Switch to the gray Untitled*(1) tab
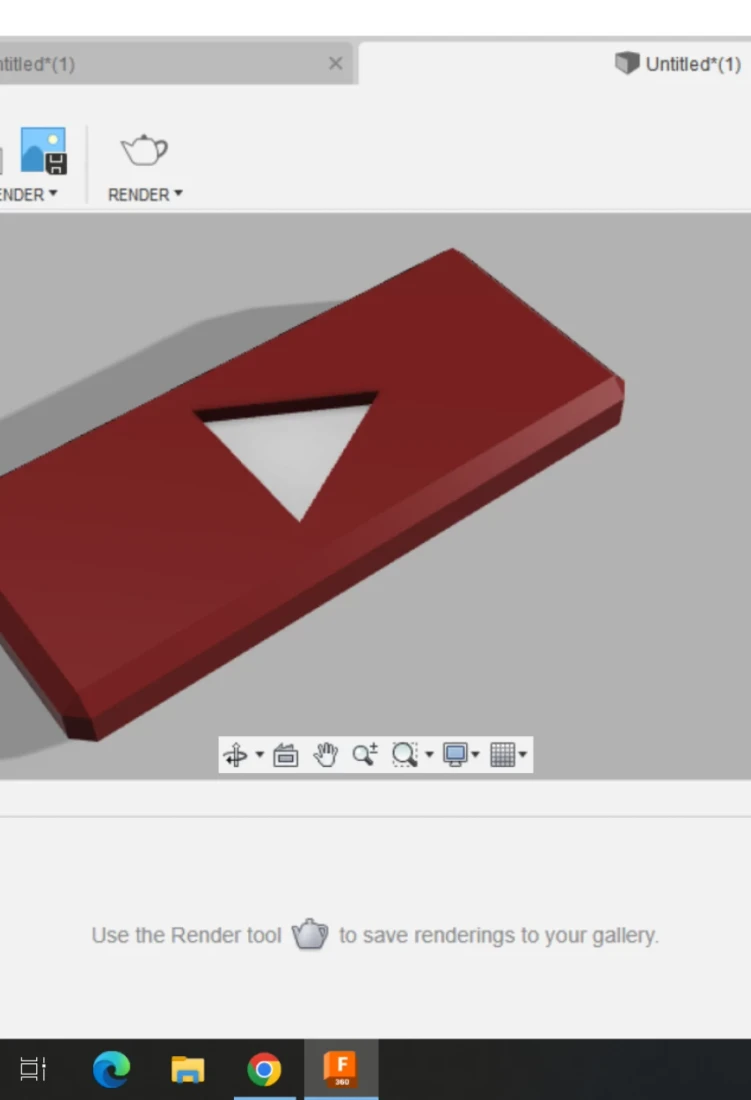The height and width of the screenshot is (1100, 751). point(175,64)
